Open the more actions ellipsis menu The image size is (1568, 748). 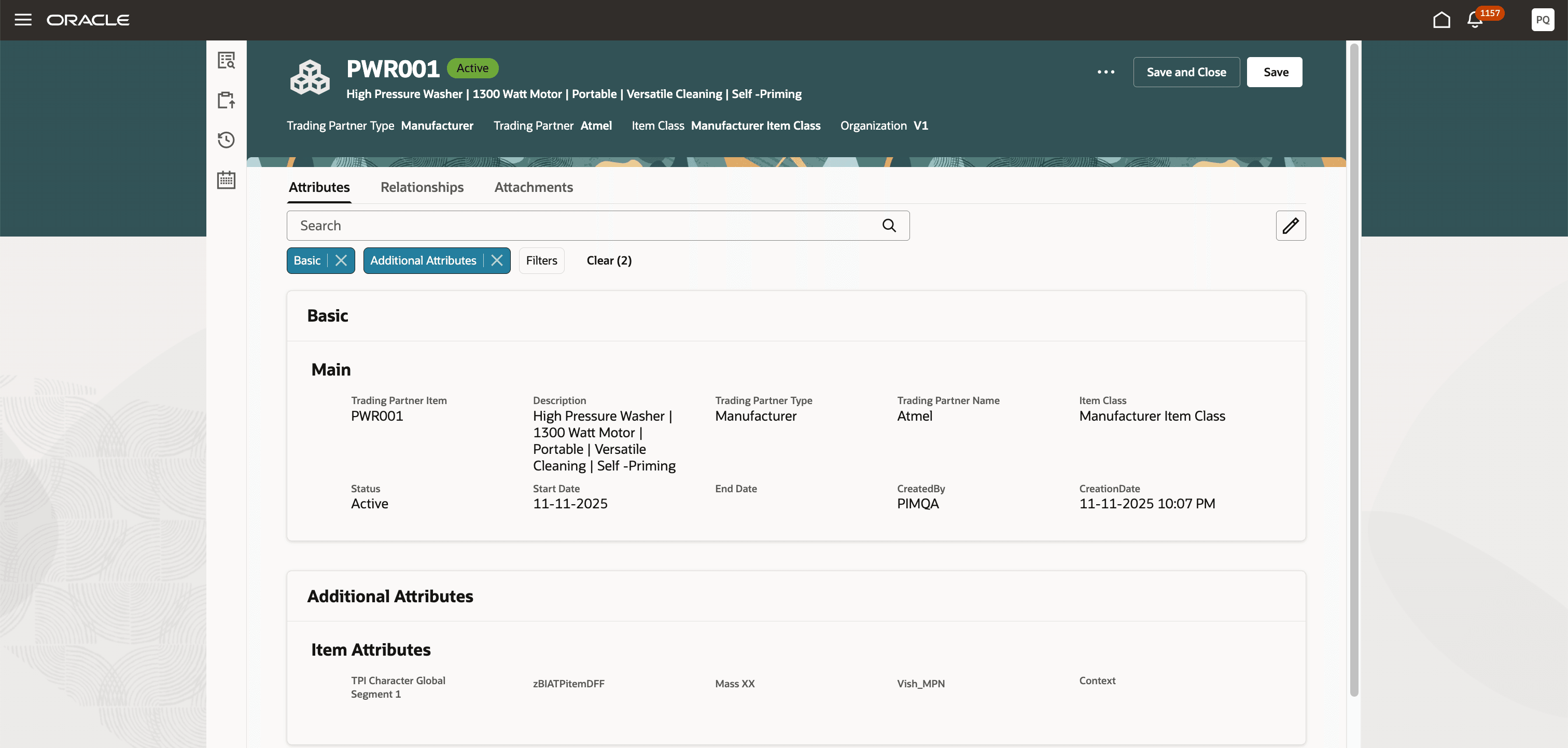click(1105, 72)
